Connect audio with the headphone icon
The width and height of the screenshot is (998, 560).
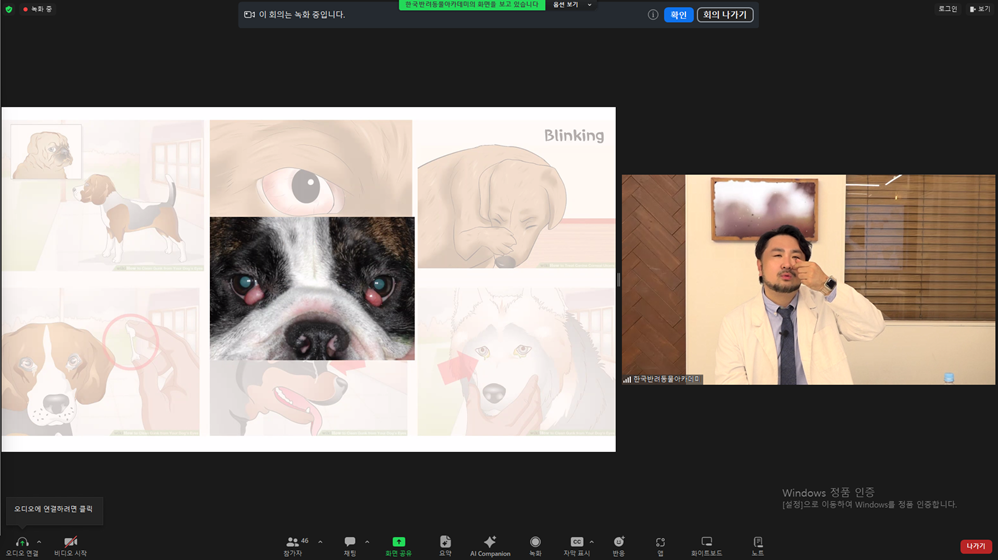pyautogui.click(x=22, y=546)
